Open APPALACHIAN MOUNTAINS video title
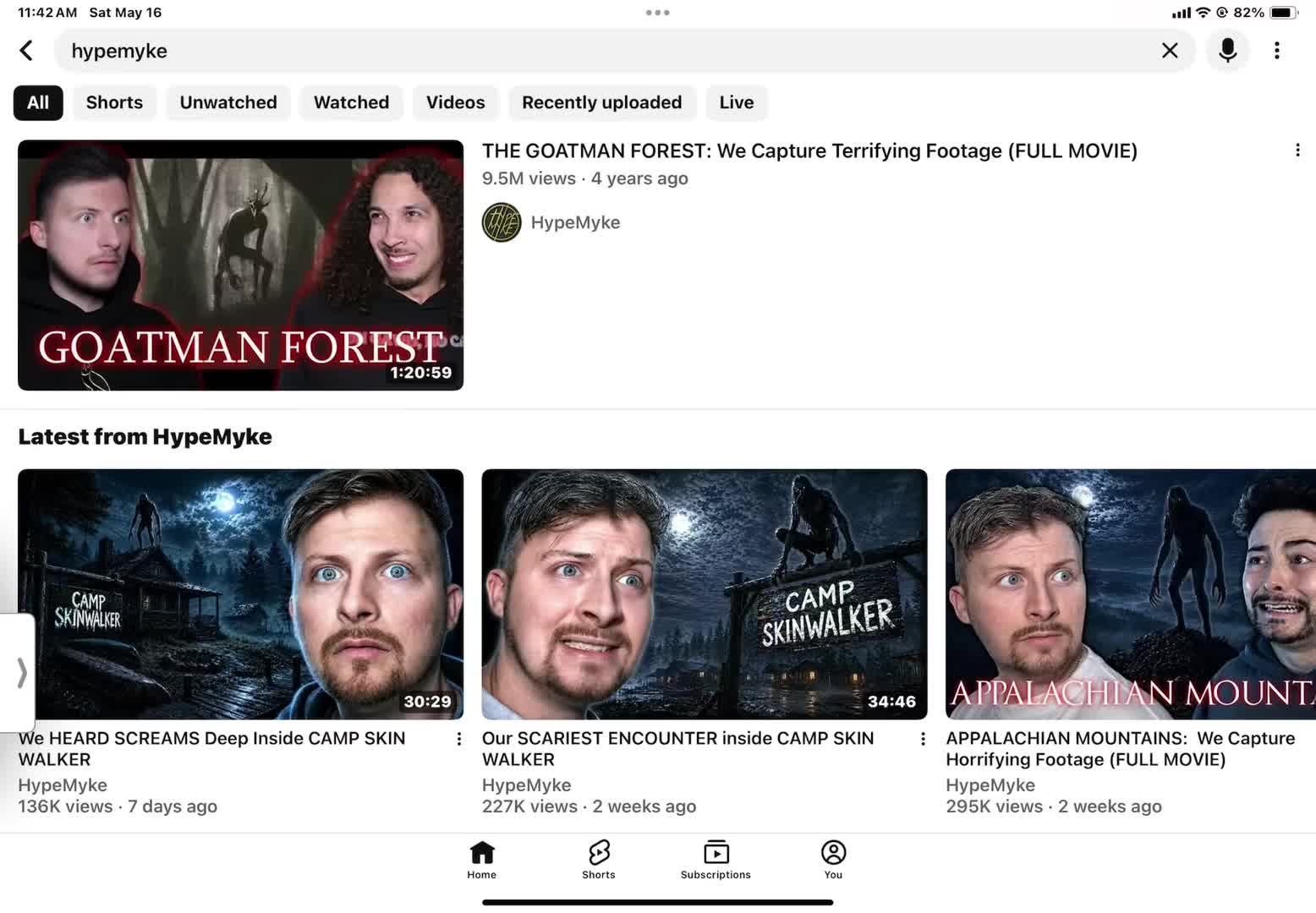The image size is (1316, 913). click(x=1121, y=749)
